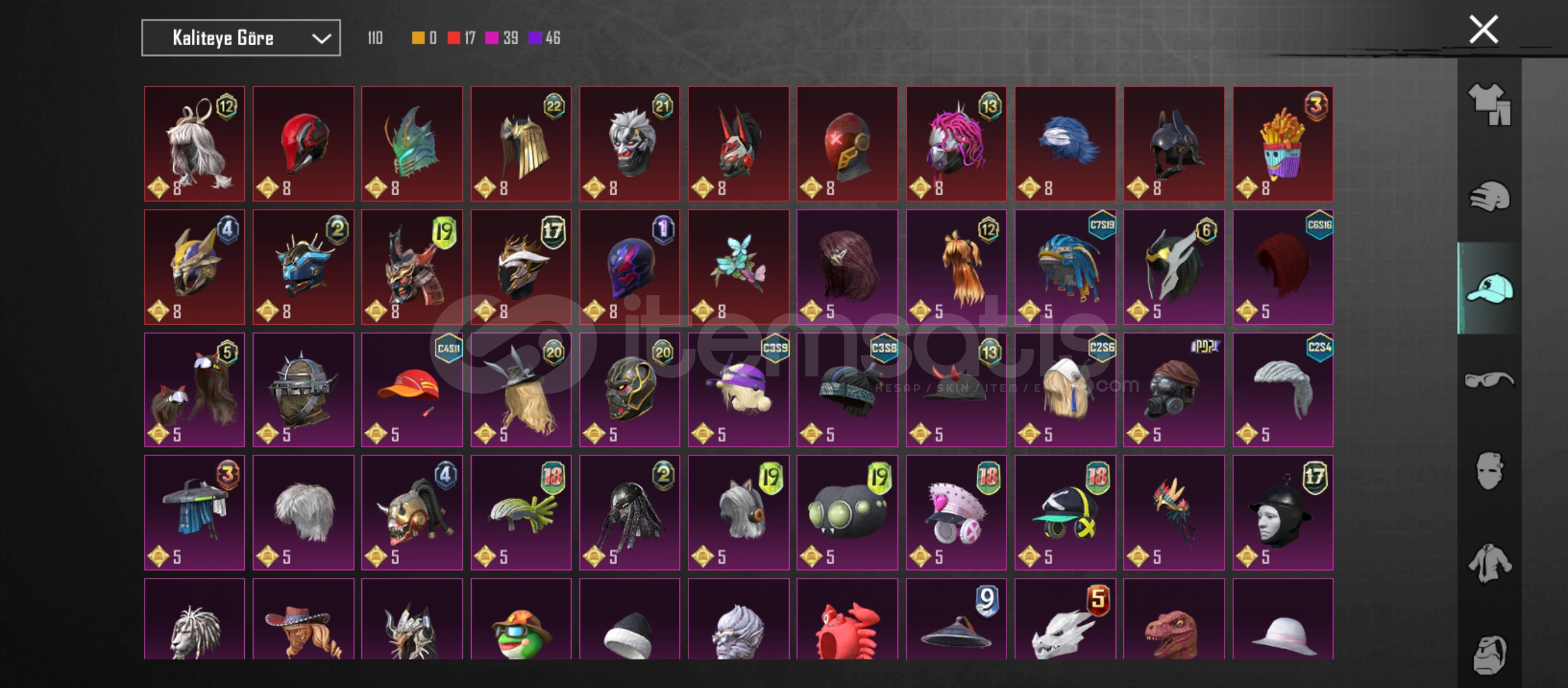Image resolution: width=1568 pixels, height=688 pixels.
Task: Open the glasses category in sidebar
Action: click(x=1489, y=380)
